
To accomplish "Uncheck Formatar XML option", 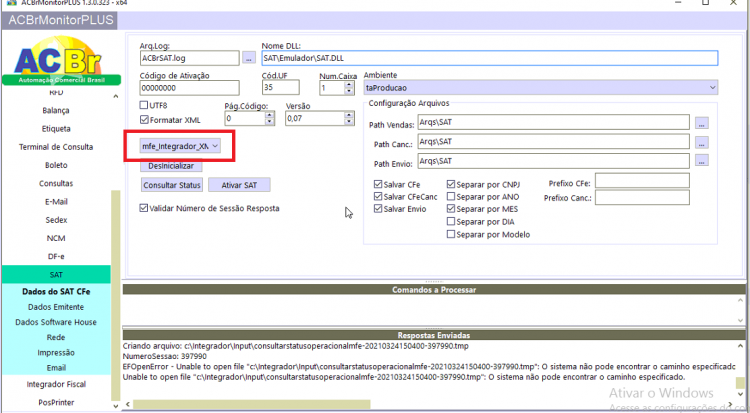I will (x=144, y=120).
